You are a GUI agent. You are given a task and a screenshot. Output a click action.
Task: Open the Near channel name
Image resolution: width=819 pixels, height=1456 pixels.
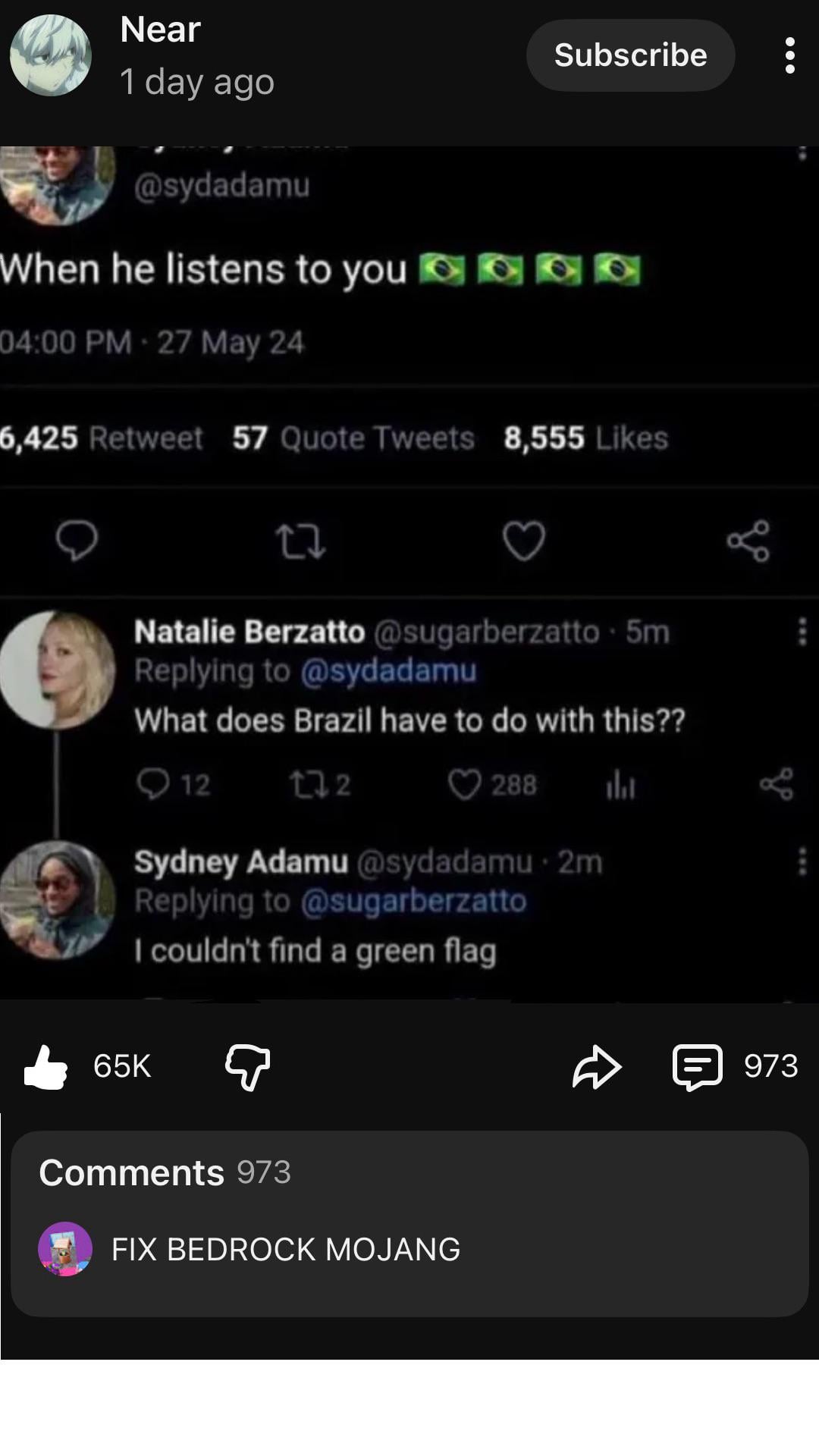pos(160,30)
